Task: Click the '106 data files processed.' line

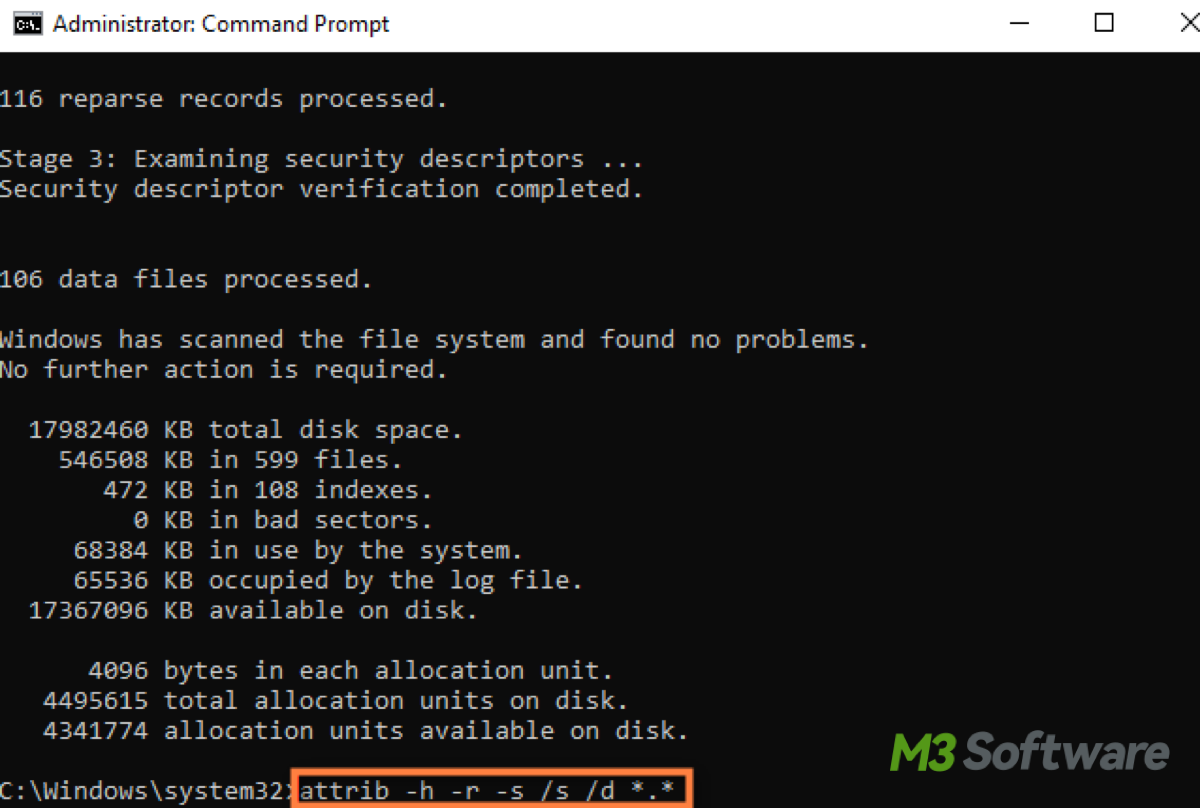Action: 186,280
